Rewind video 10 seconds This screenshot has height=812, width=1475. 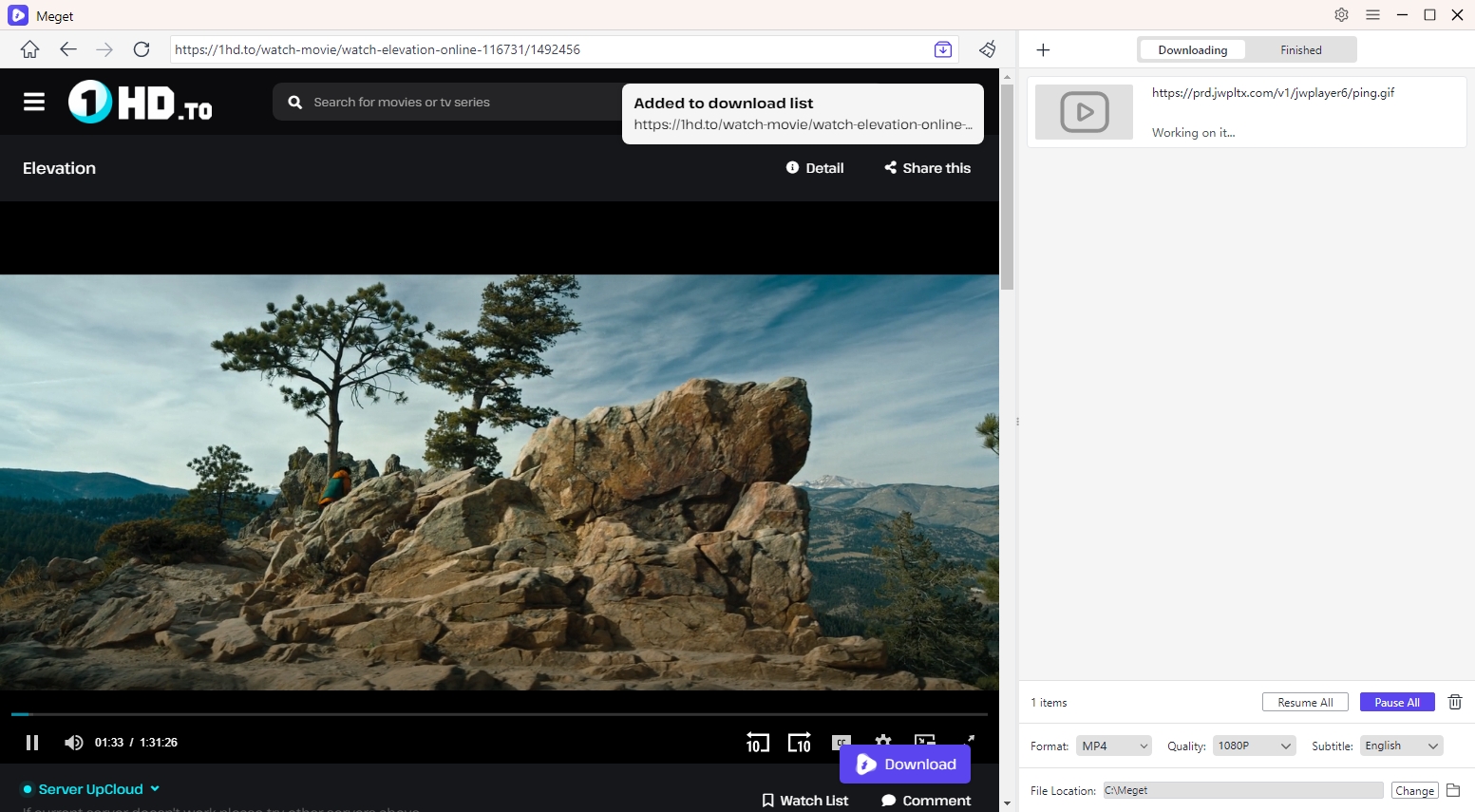click(757, 742)
